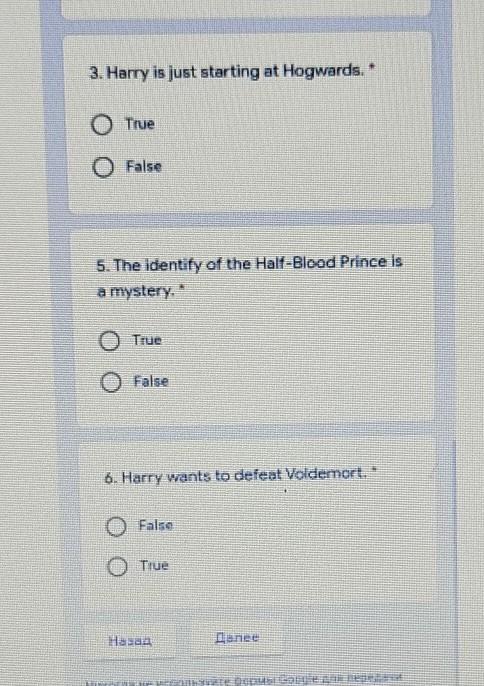Image resolution: width=484 pixels, height=686 pixels.
Task: Click the required asterisk beside question 6
Action: click(x=374, y=470)
